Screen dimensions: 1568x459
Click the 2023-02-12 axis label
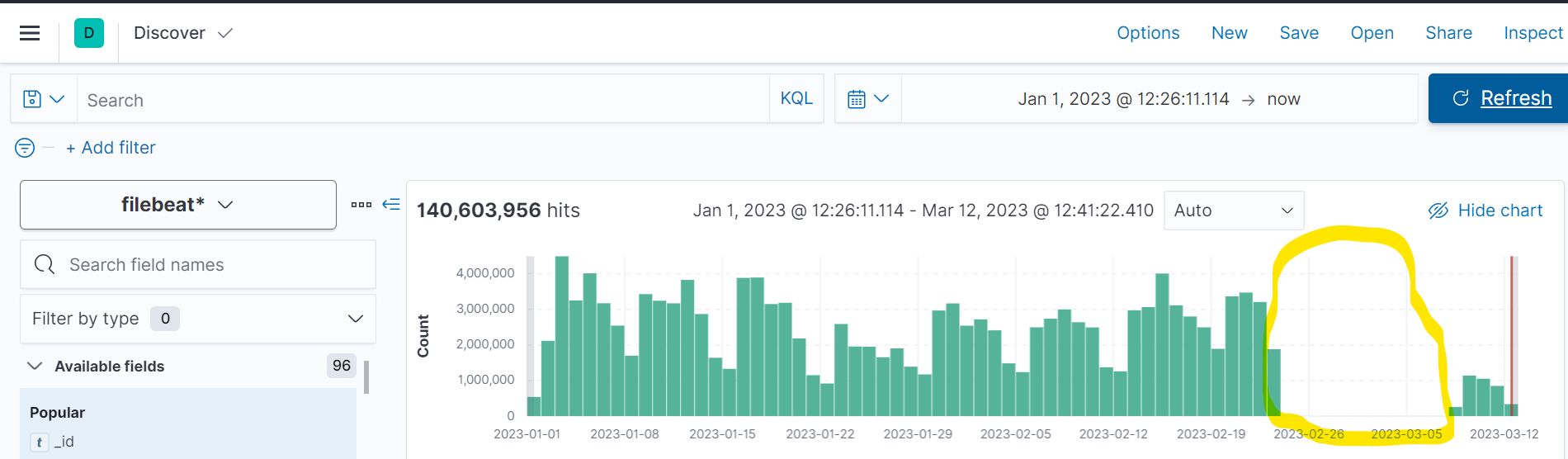point(1113,434)
